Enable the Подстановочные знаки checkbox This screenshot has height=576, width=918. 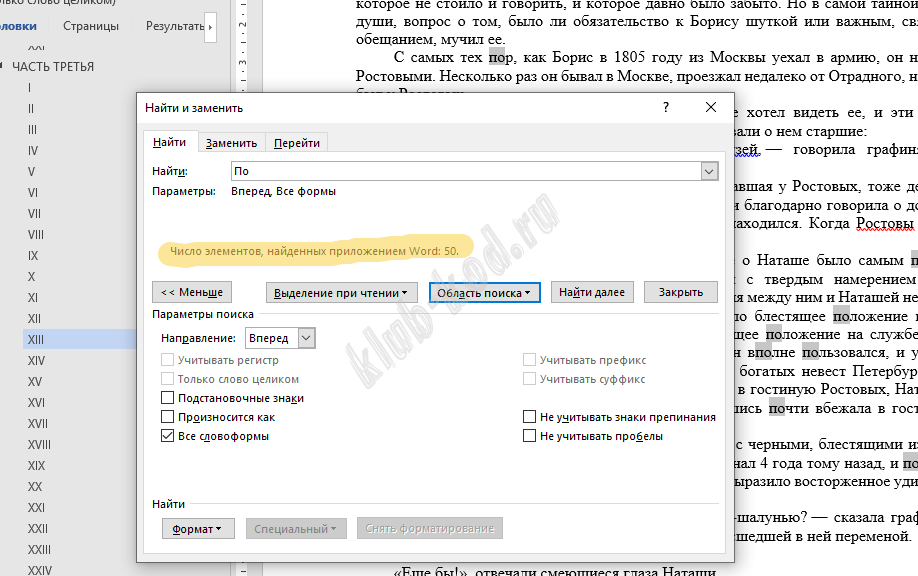click(168, 398)
